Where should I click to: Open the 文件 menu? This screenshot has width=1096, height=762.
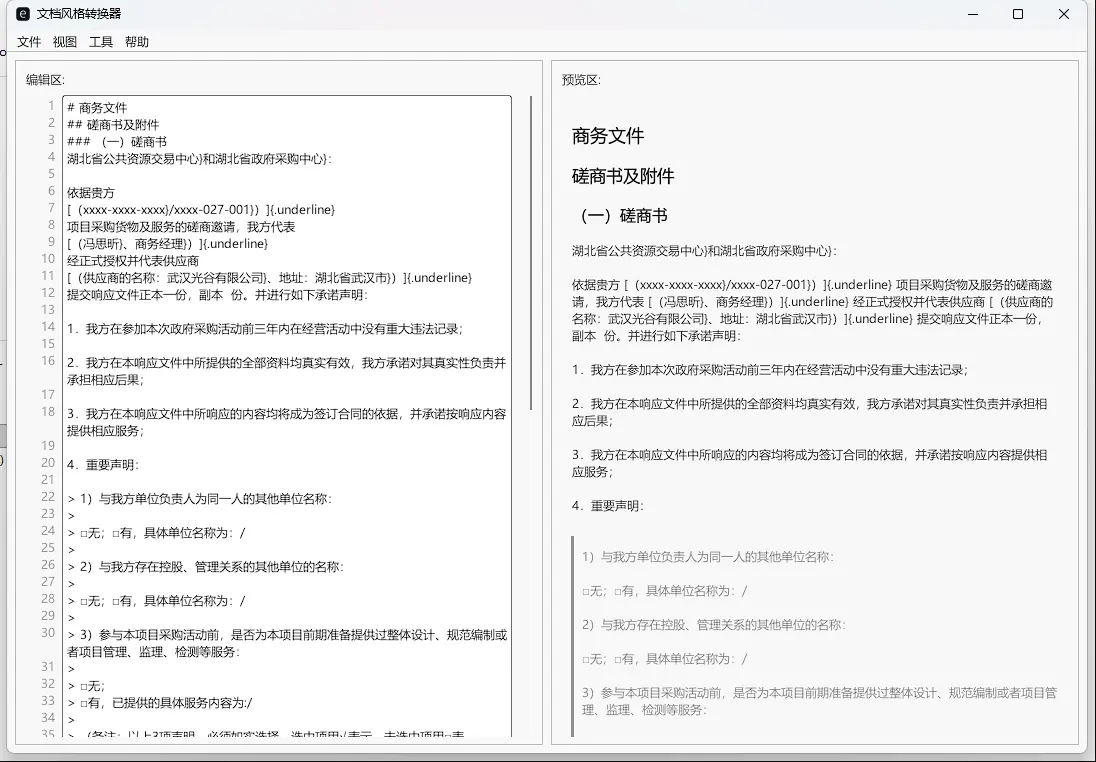(x=29, y=42)
